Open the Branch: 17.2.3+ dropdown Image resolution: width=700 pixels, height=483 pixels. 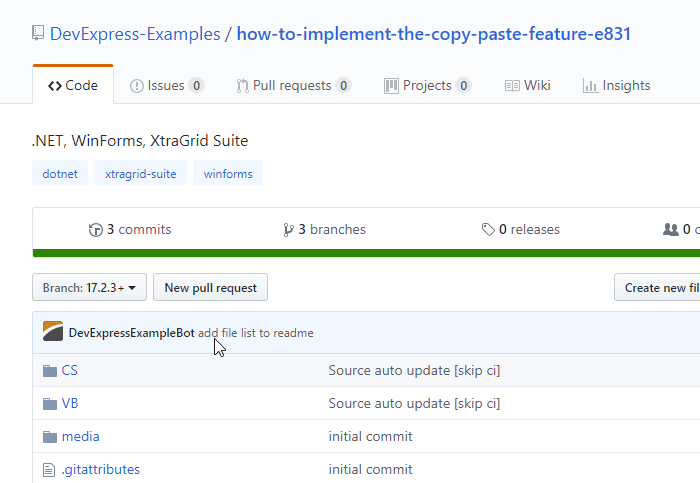[90, 288]
